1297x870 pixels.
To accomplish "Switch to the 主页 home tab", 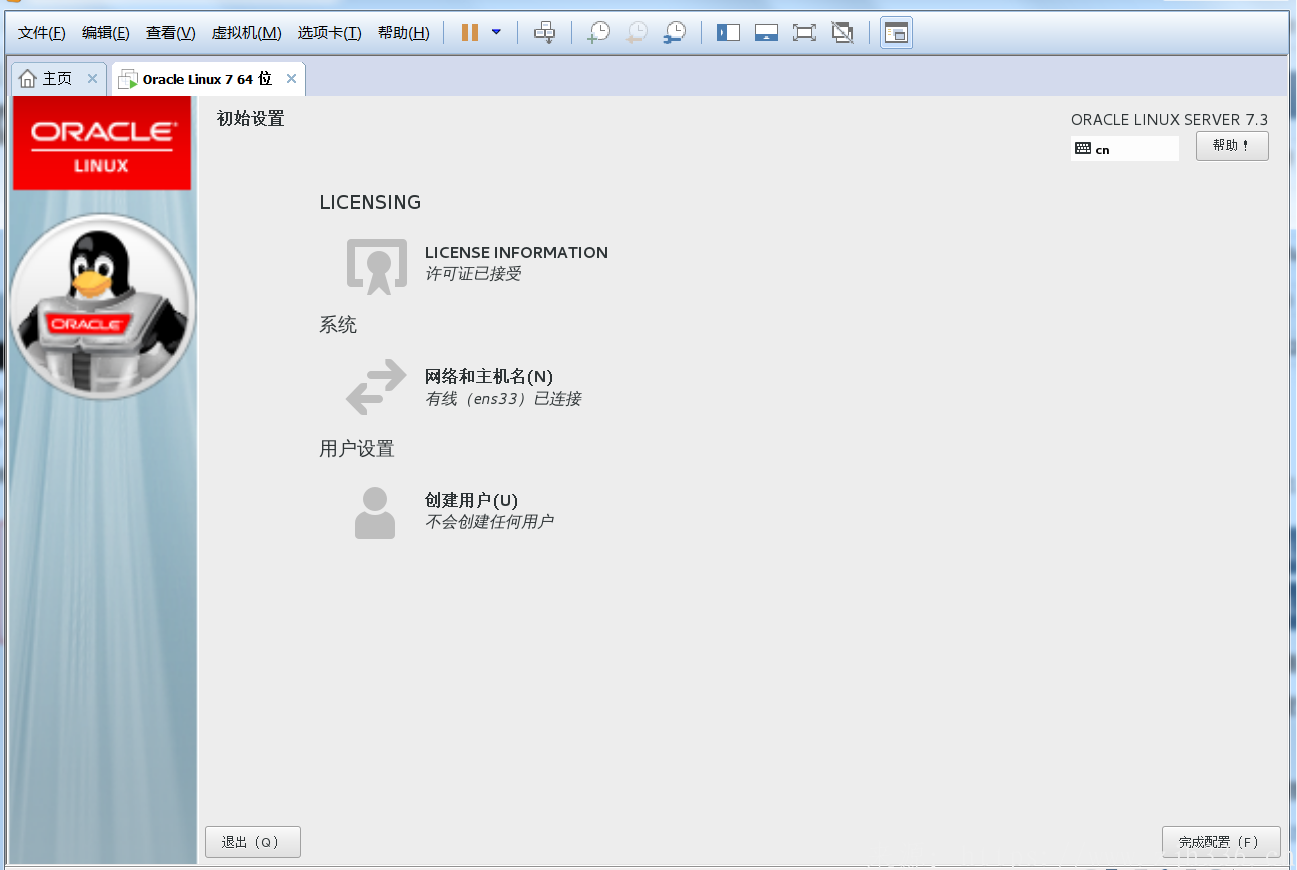I will click(x=48, y=79).
